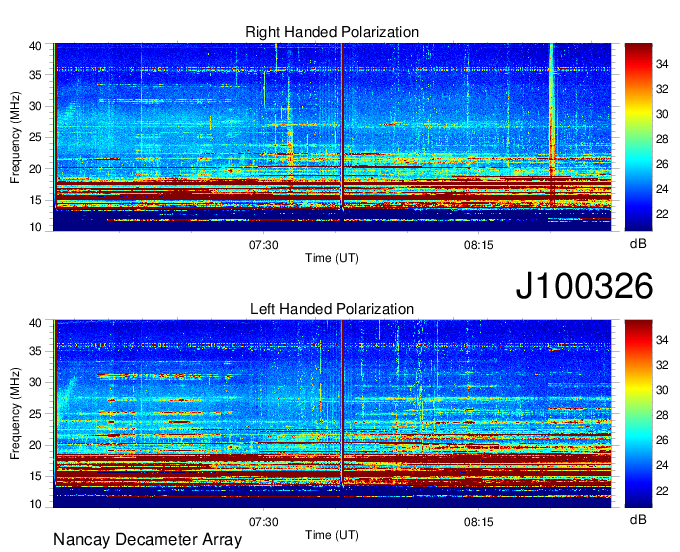Click the dB unit label under top color bar
Image resolution: width=680 pixels, height=552 pixels.
(x=638, y=244)
